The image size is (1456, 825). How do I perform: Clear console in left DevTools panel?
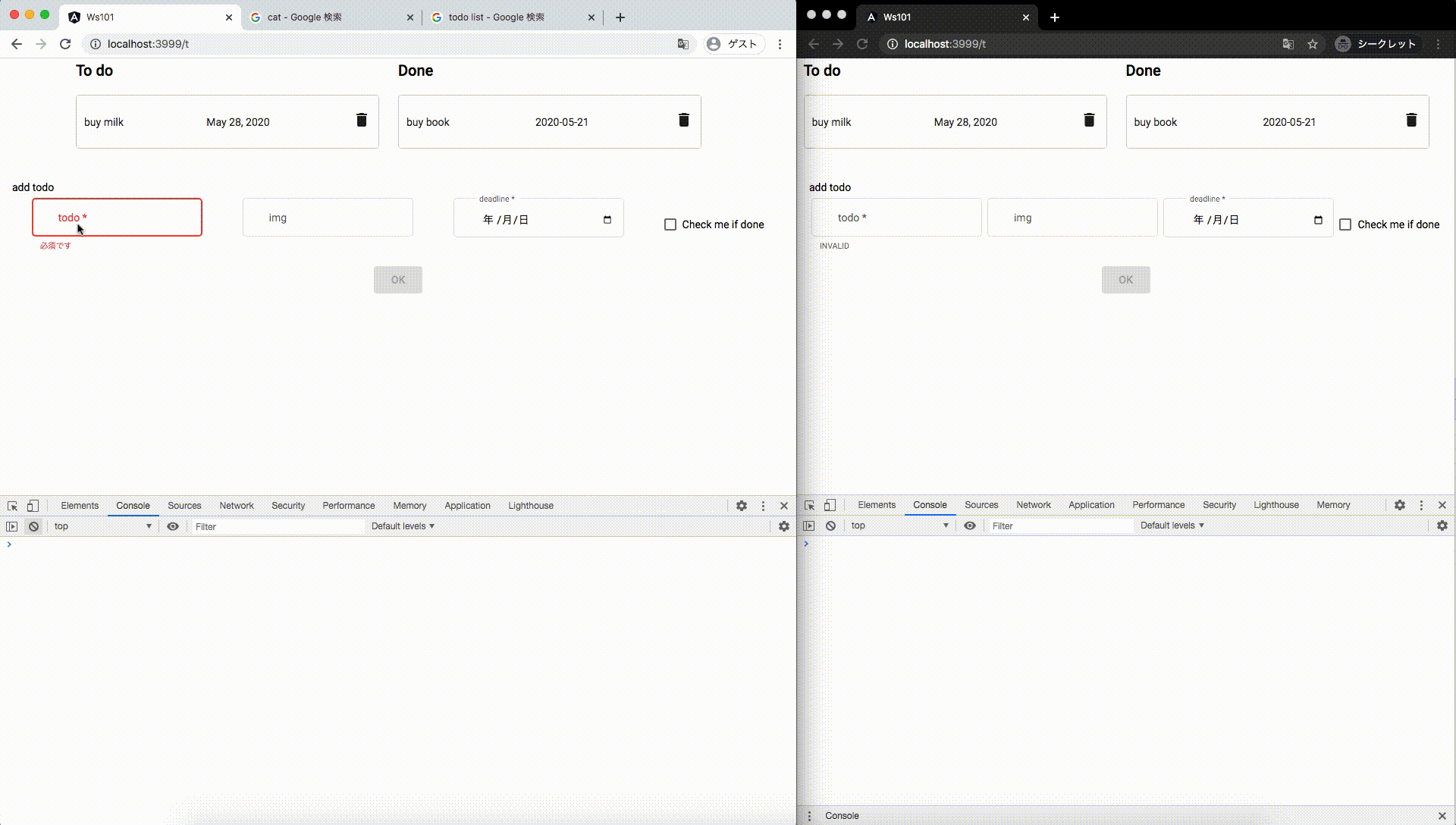[x=33, y=526]
